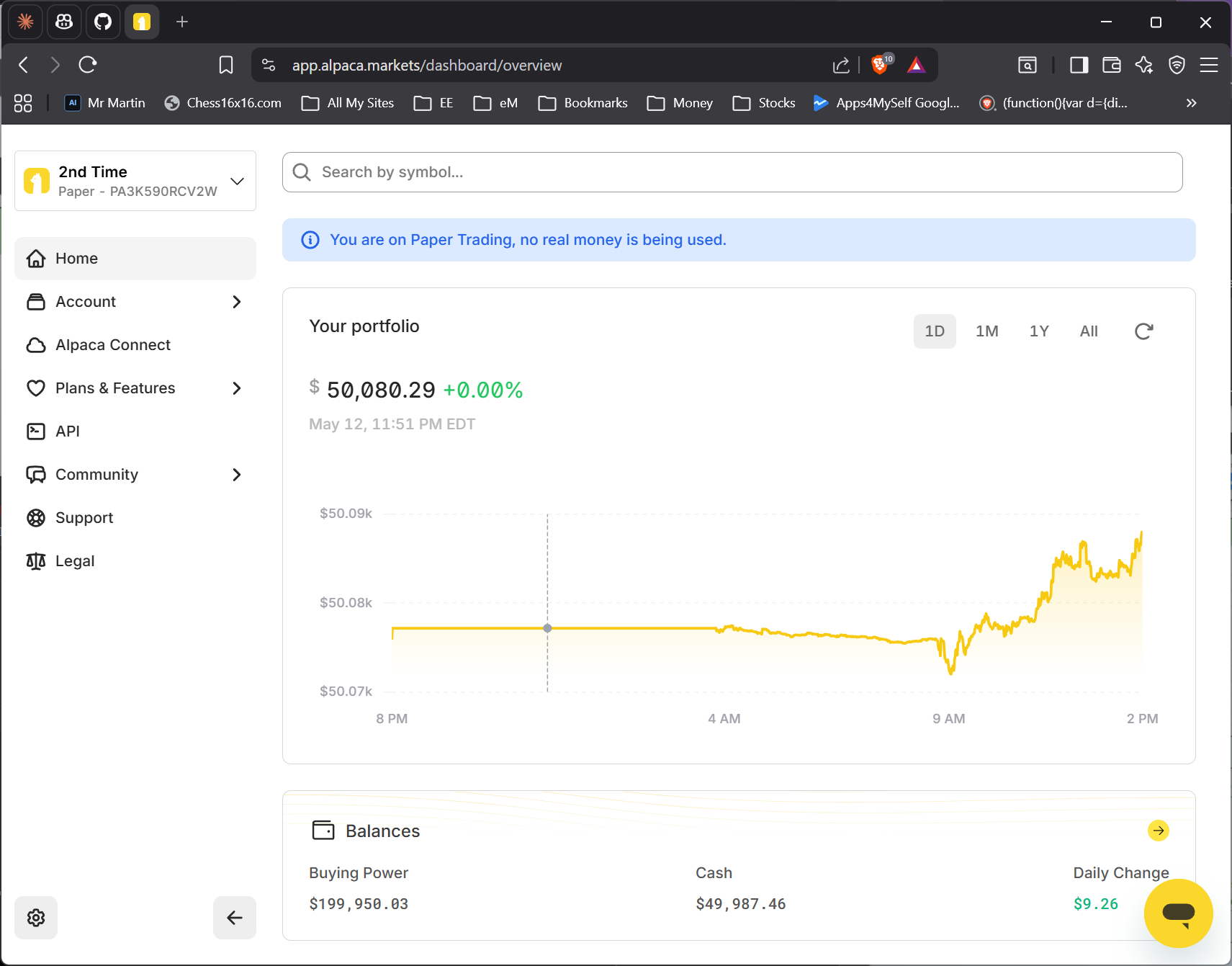1232x966 pixels.
Task: Open the yellow chat support bubble
Action: [1179, 913]
